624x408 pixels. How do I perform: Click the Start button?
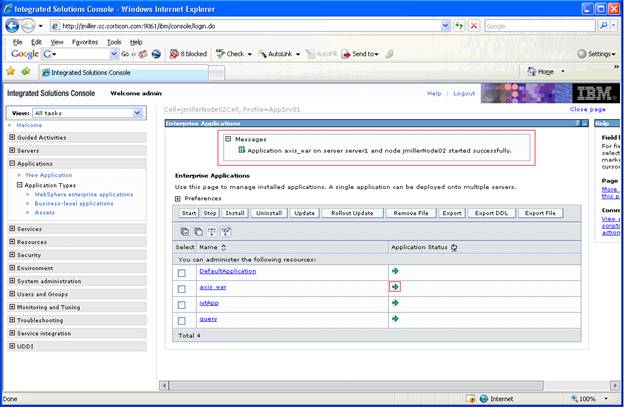coord(189,213)
